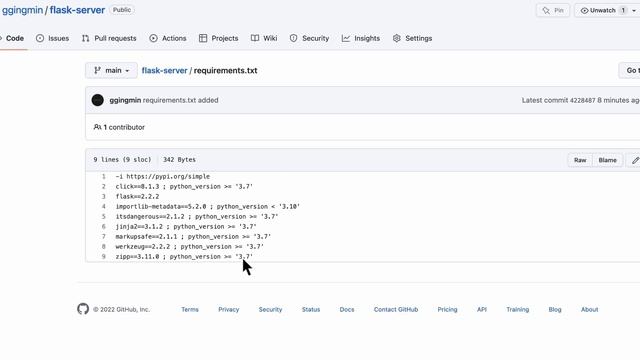View the Raw file

click(x=580, y=160)
